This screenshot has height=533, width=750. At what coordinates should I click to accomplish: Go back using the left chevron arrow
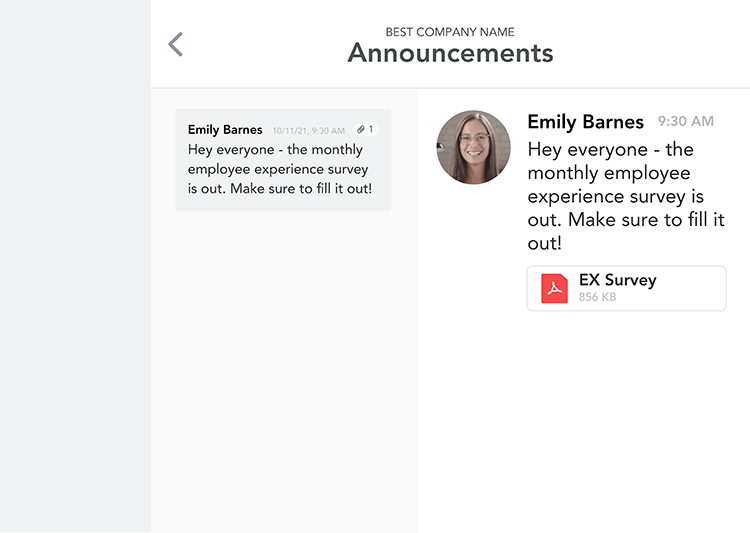coord(176,44)
